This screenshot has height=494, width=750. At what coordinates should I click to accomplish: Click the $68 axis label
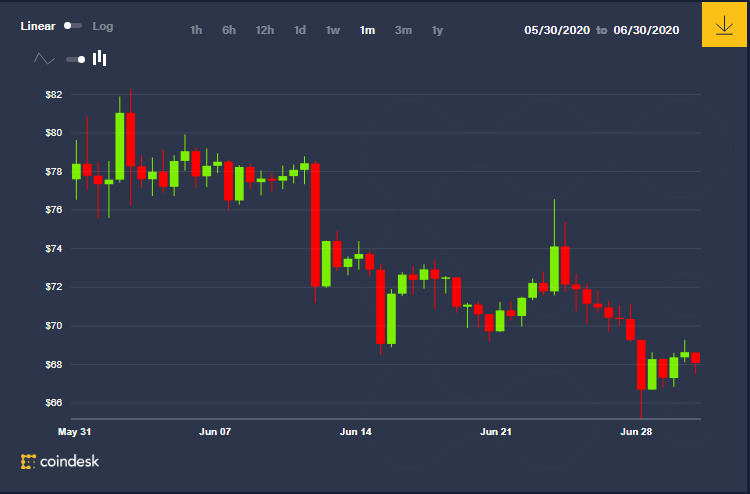[54, 364]
